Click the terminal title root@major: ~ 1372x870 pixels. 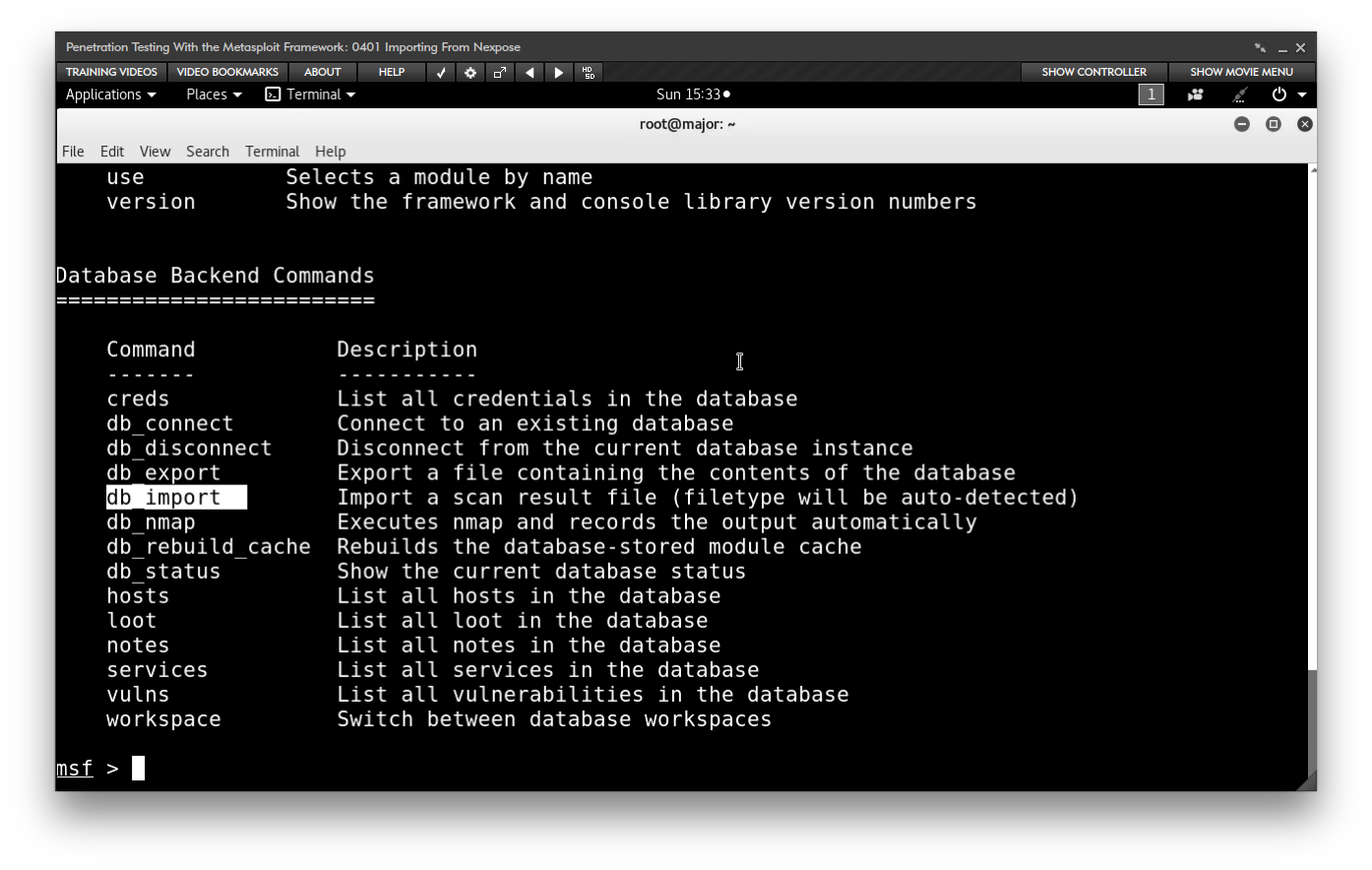click(x=687, y=124)
